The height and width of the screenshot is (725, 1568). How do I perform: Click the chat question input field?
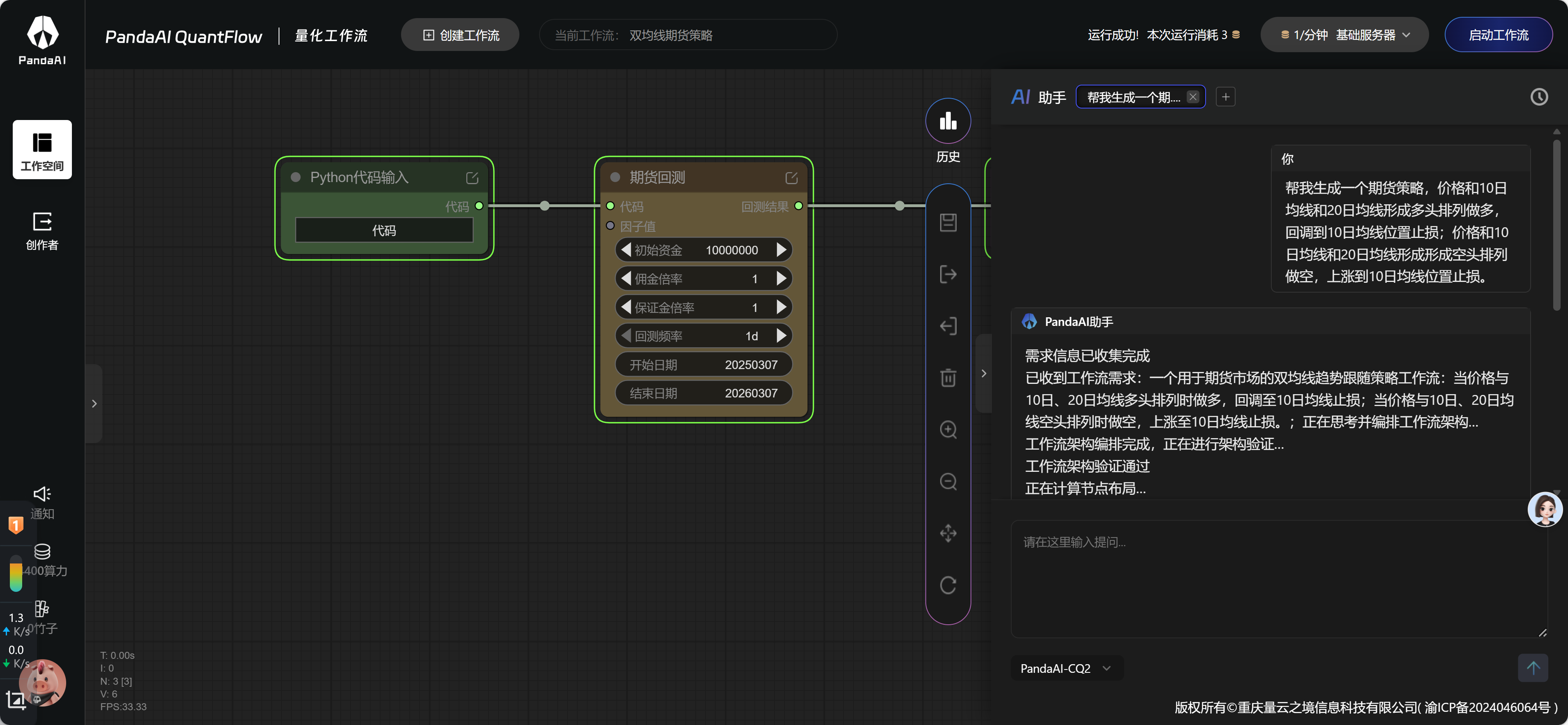point(1279,579)
